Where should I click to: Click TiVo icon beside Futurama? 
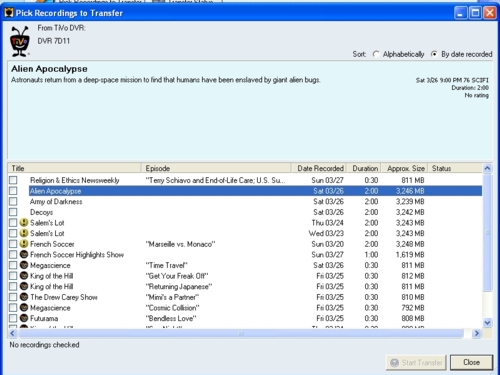(x=24, y=318)
